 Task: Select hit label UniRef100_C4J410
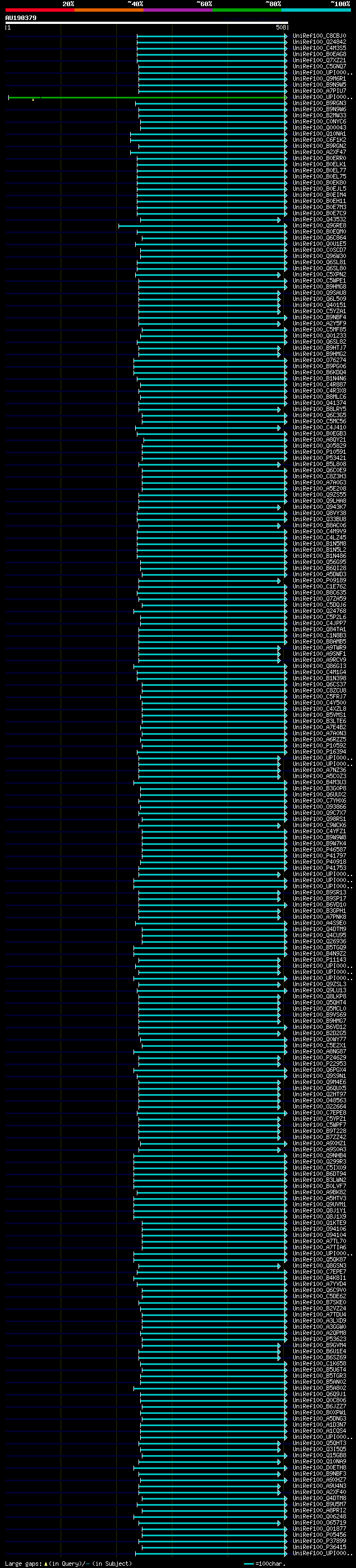click(319, 428)
